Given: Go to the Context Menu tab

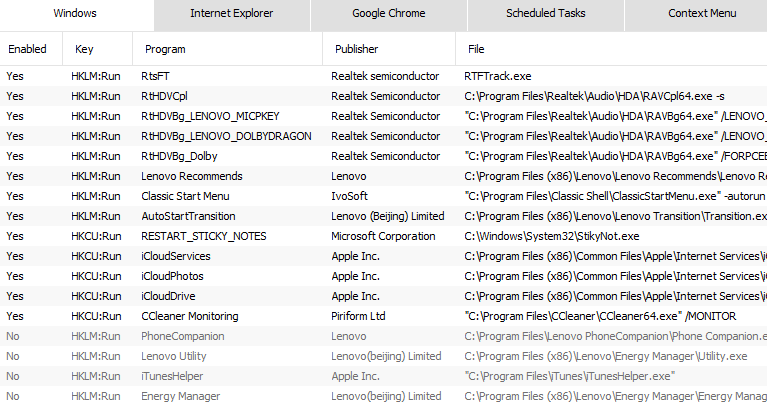Looking at the screenshot, I should coord(702,14).
